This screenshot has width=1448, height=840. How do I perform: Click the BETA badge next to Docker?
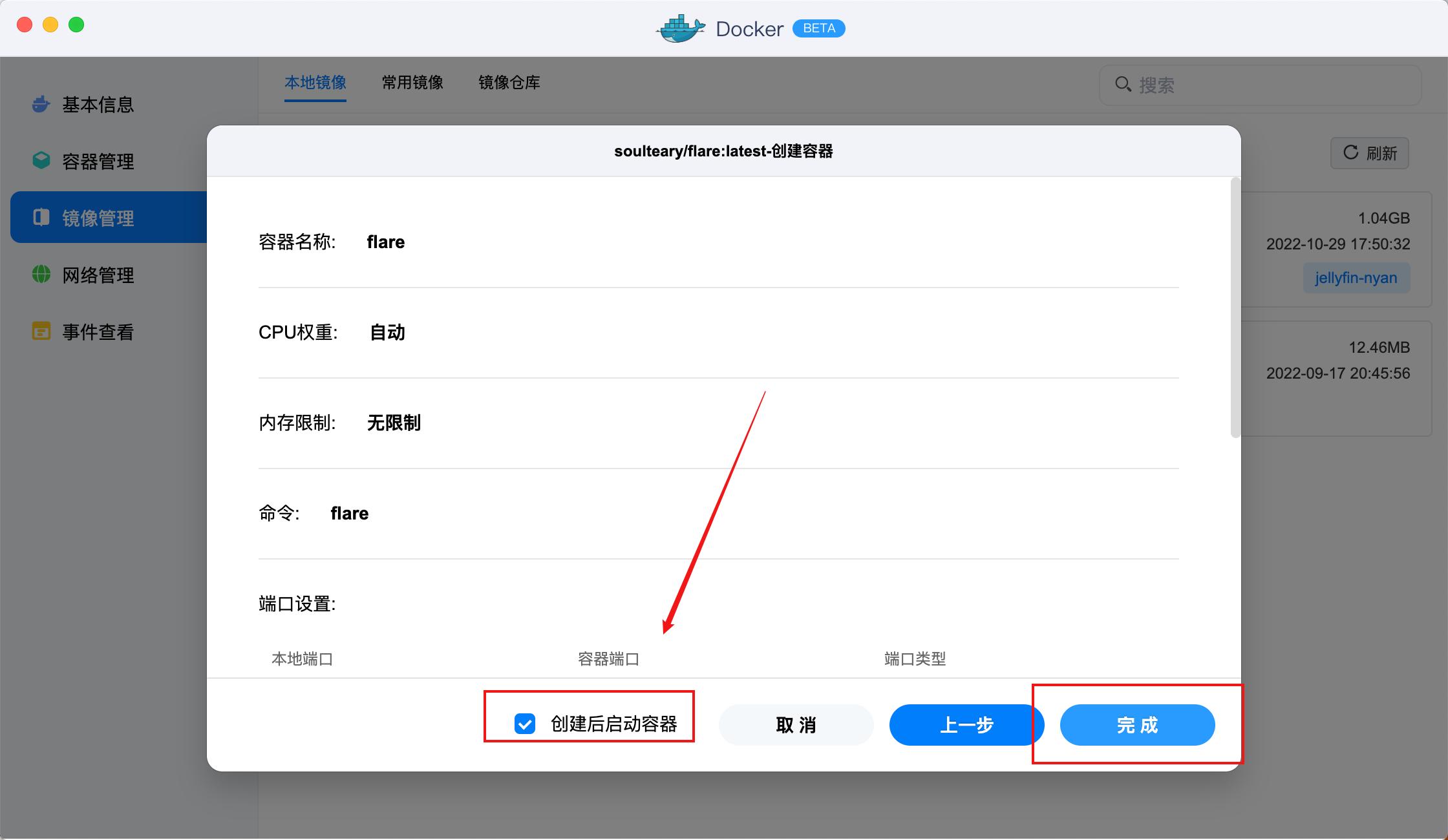pyautogui.click(x=818, y=28)
